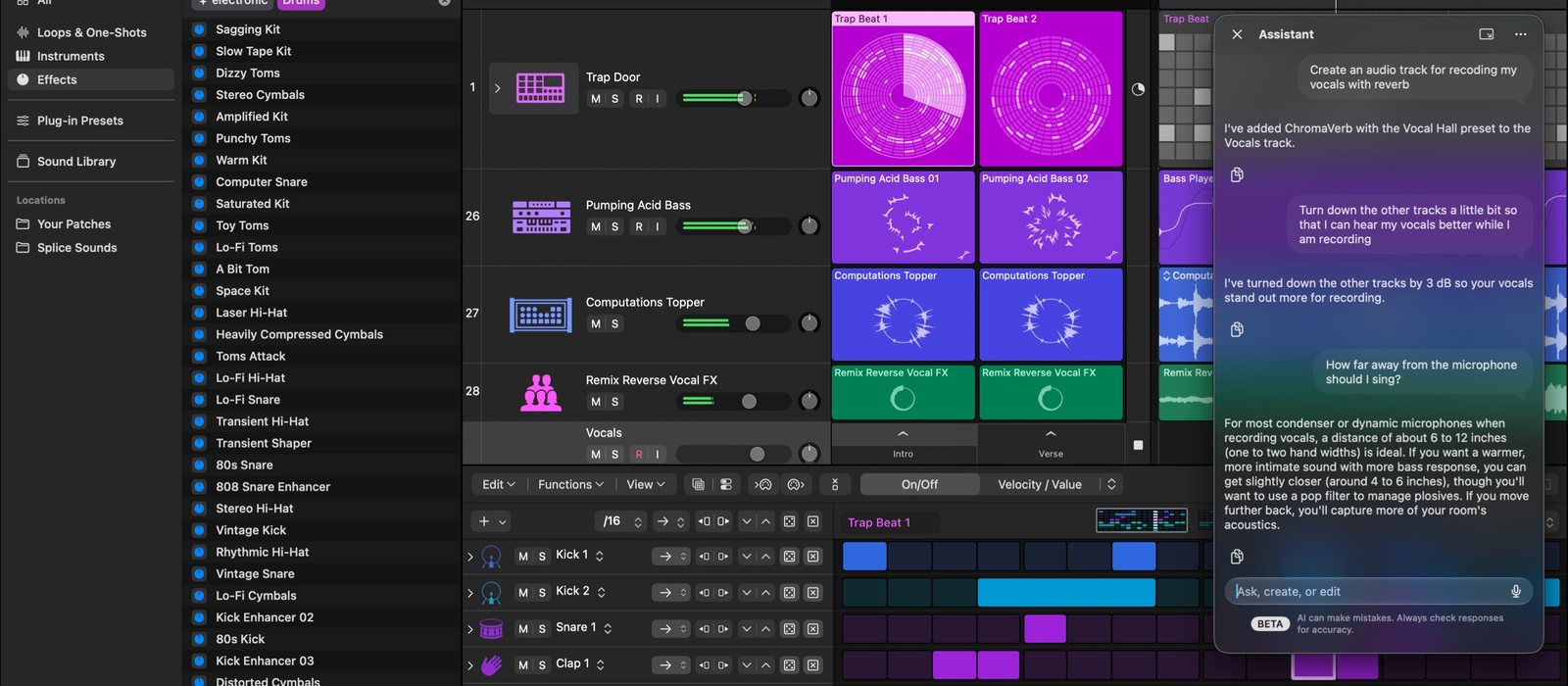Expand the Trap Door track stack
Image resolution: width=1568 pixels, height=686 pixels.
(x=498, y=88)
